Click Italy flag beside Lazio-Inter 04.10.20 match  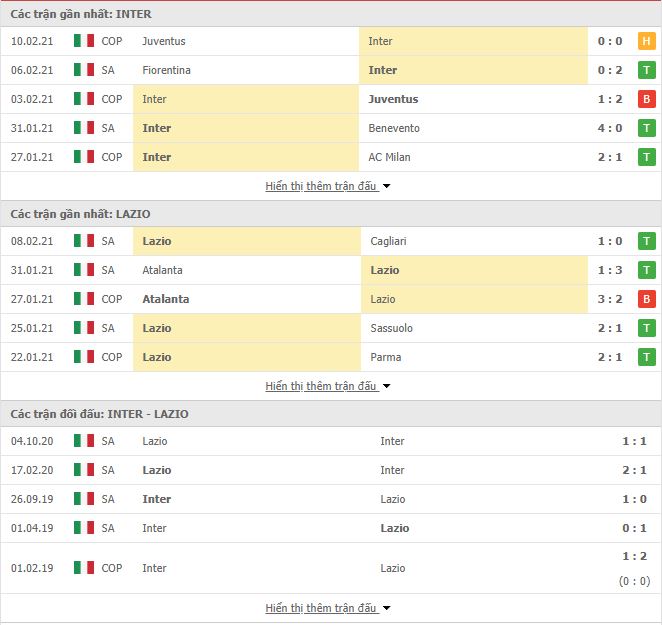coord(84,441)
